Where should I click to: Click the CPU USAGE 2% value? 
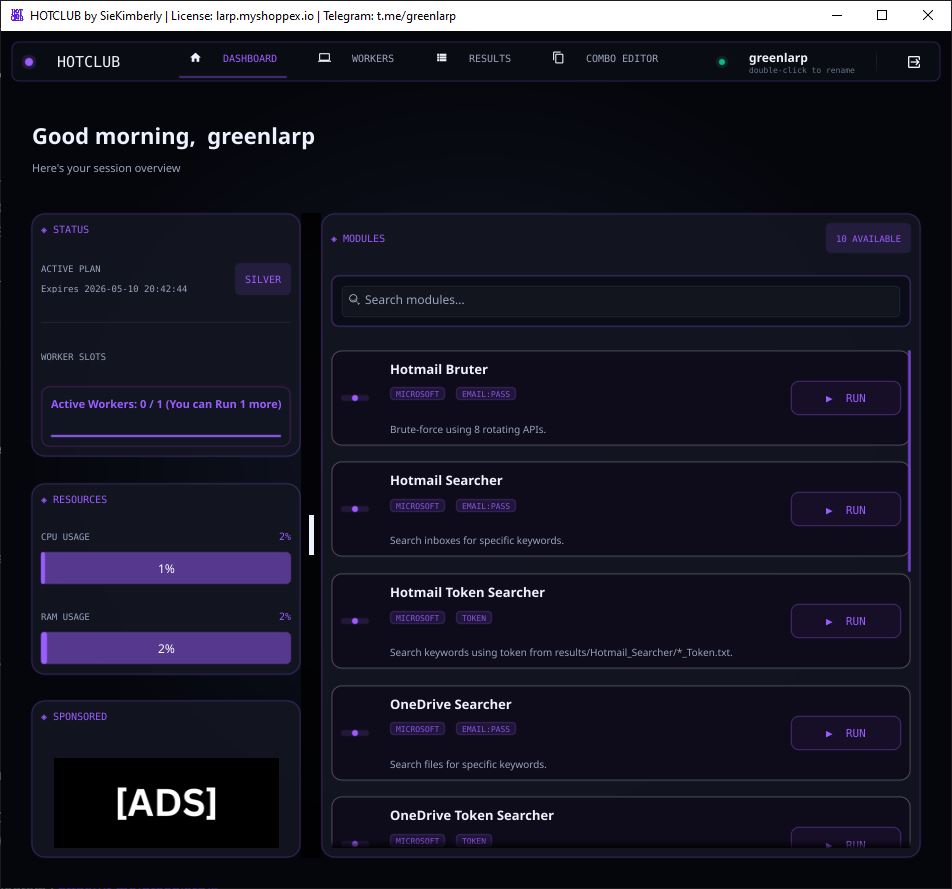285,537
